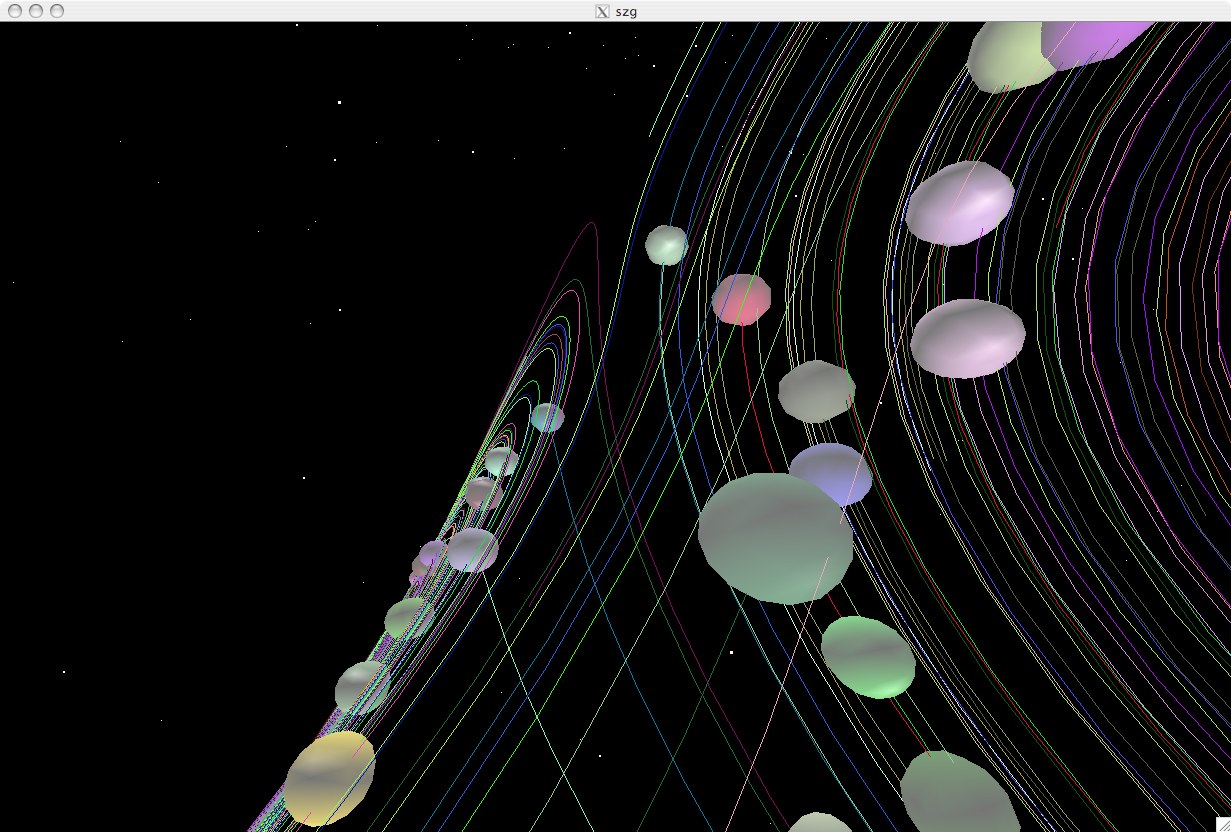Zoom the szg window with the third title bar button

coord(57,11)
